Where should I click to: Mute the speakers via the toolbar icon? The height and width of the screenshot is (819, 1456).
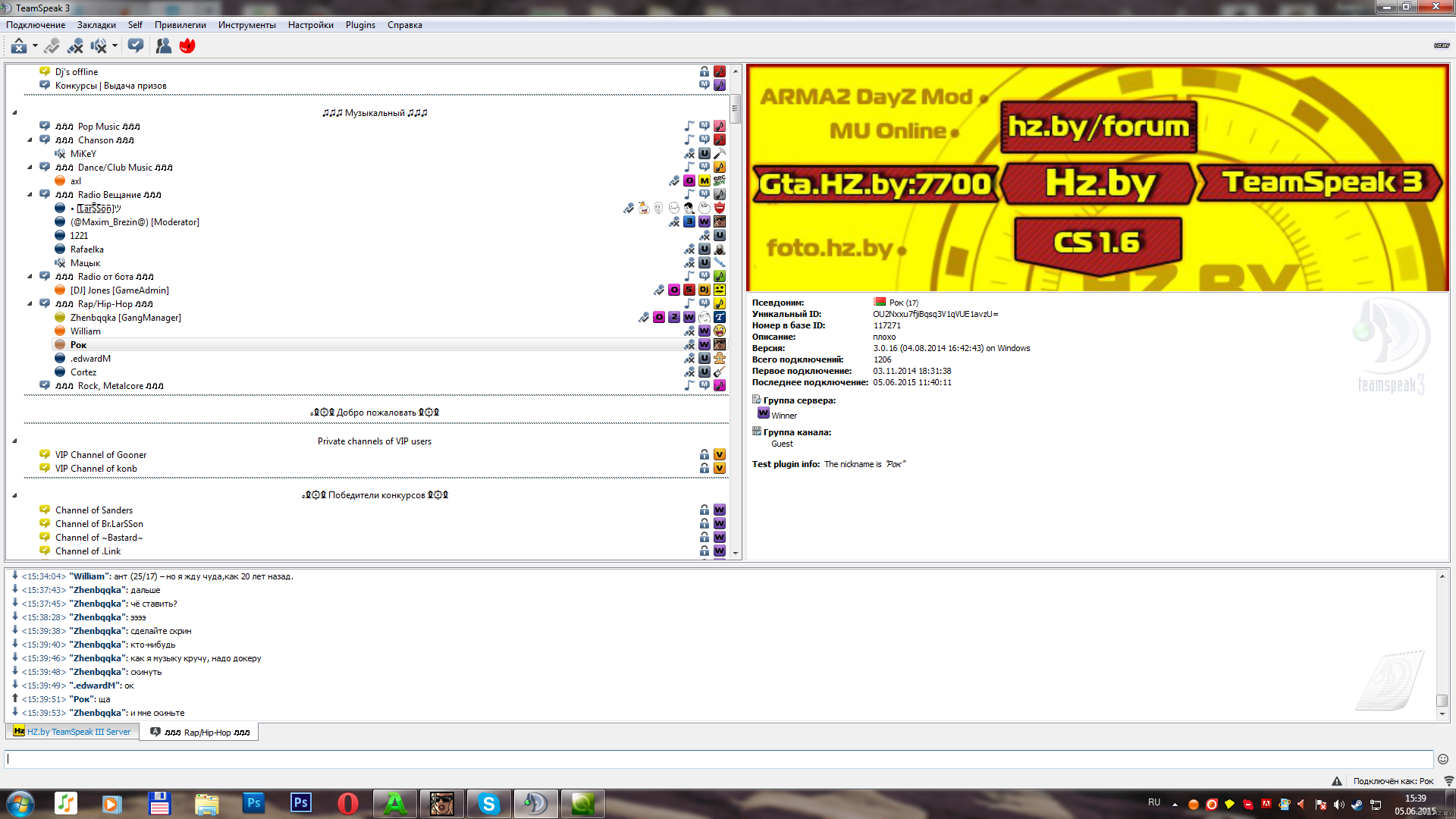(x=99, y=46)
